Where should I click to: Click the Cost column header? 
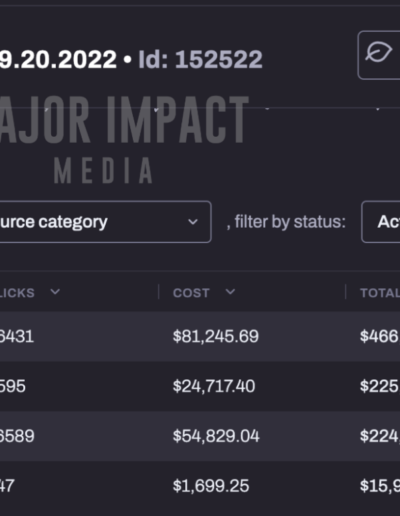pyautogui.click(x=191, y=293)
